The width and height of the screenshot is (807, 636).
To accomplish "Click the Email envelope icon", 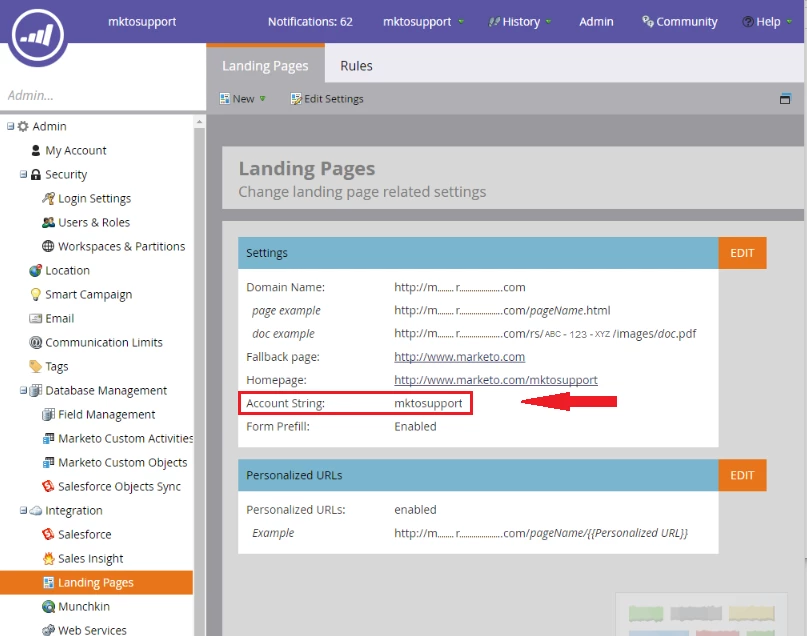I will (x=36, y=319).
